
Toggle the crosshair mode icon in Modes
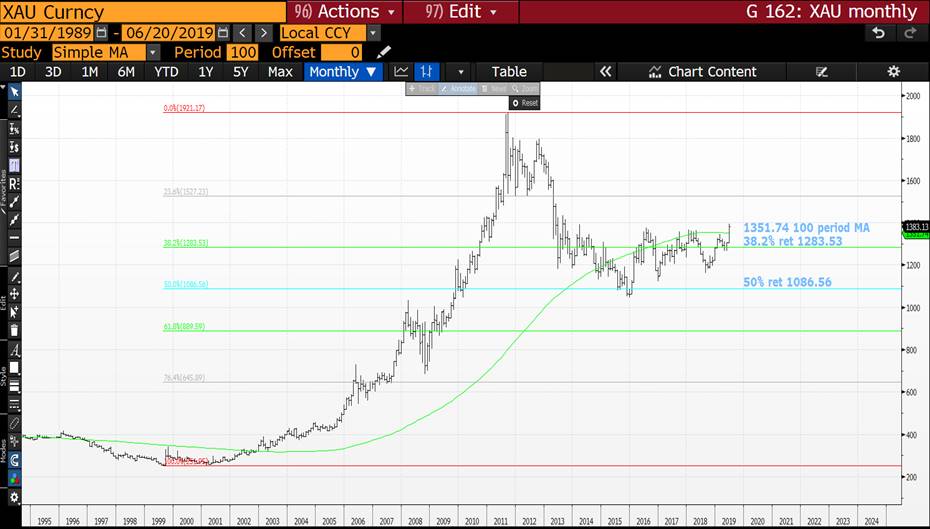14,442
